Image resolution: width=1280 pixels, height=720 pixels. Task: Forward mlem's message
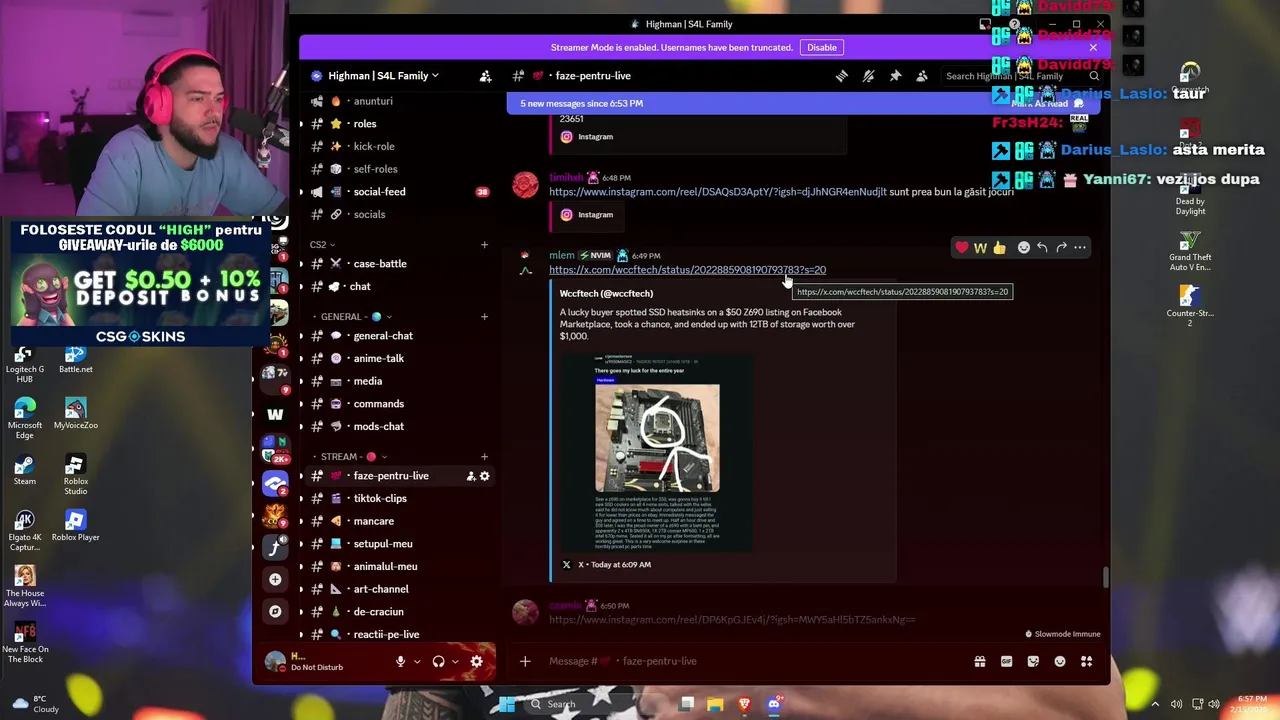tap(1061, 247)
